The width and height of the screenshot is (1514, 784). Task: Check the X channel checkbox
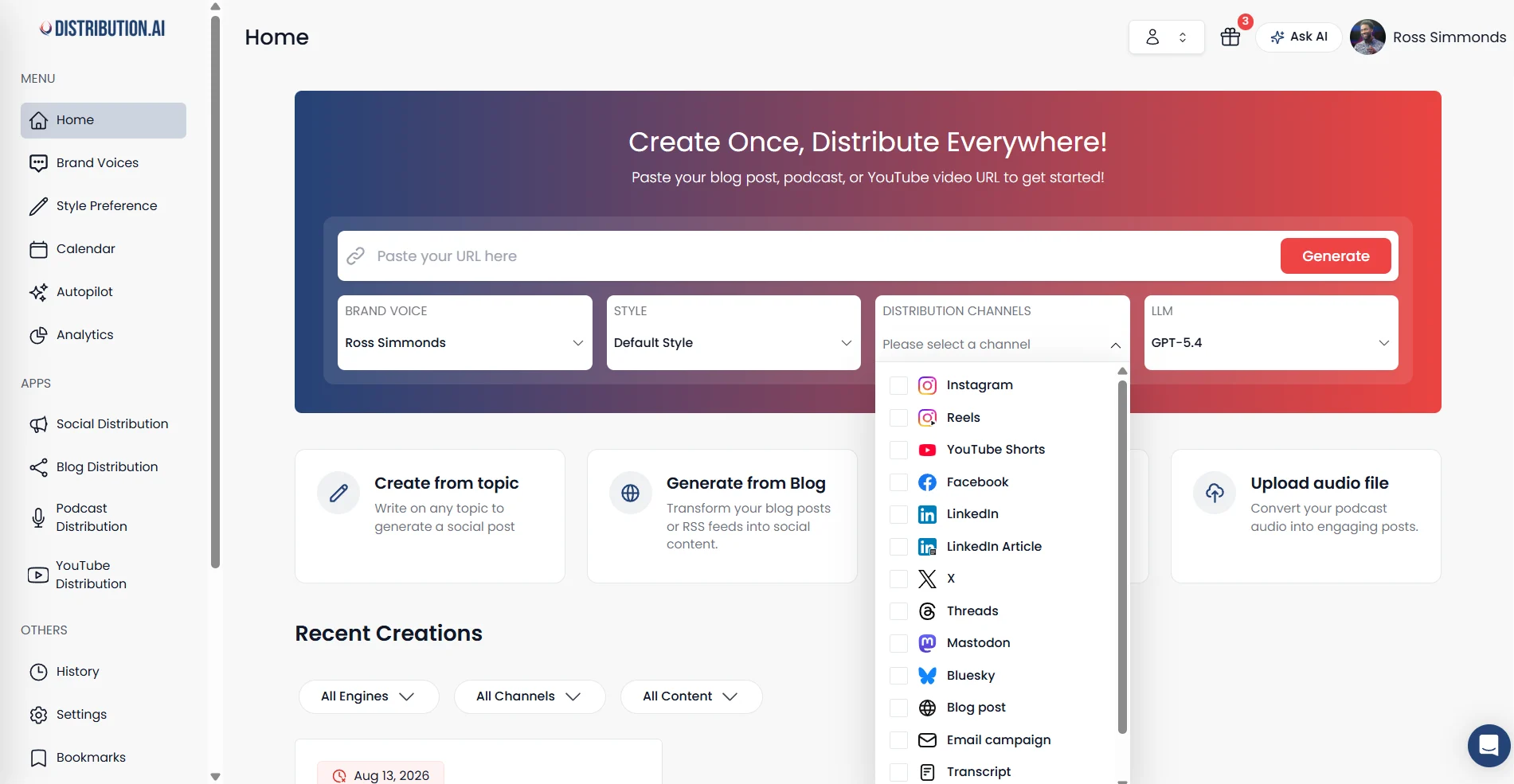click(898, 579)
